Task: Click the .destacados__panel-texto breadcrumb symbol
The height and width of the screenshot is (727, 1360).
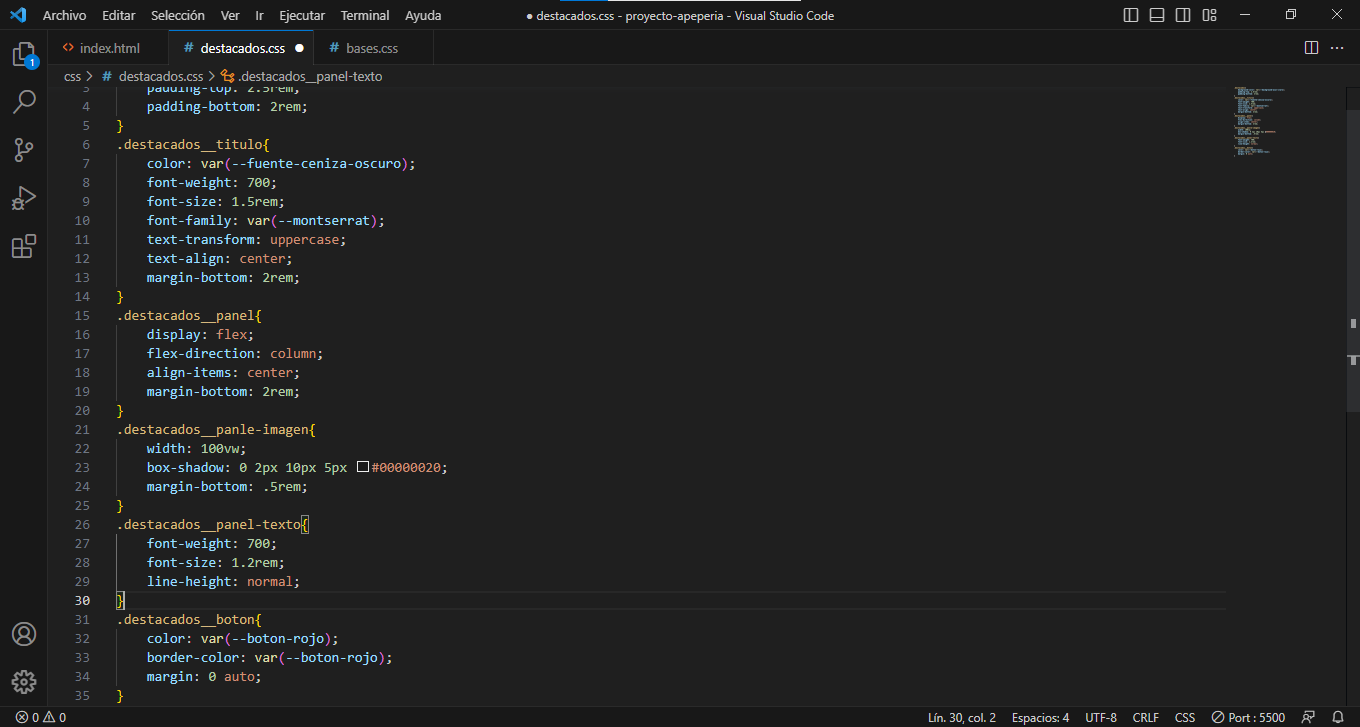Action: pyautogui.click(x=310, y=76)
